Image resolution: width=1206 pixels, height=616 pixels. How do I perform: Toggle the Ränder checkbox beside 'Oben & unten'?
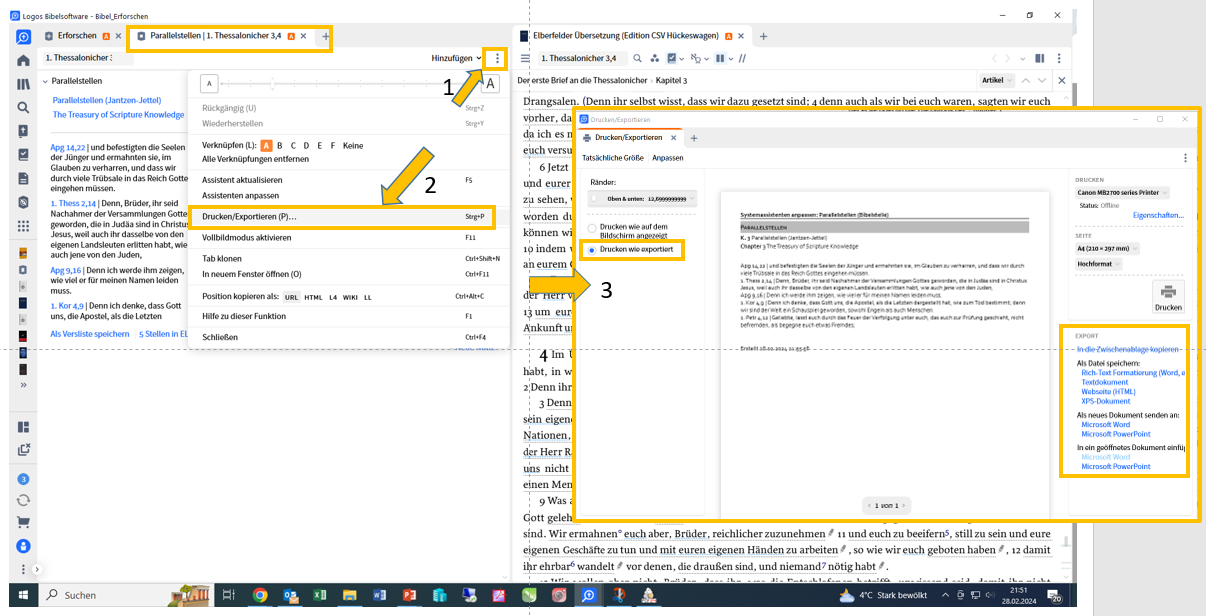point(593,199)
